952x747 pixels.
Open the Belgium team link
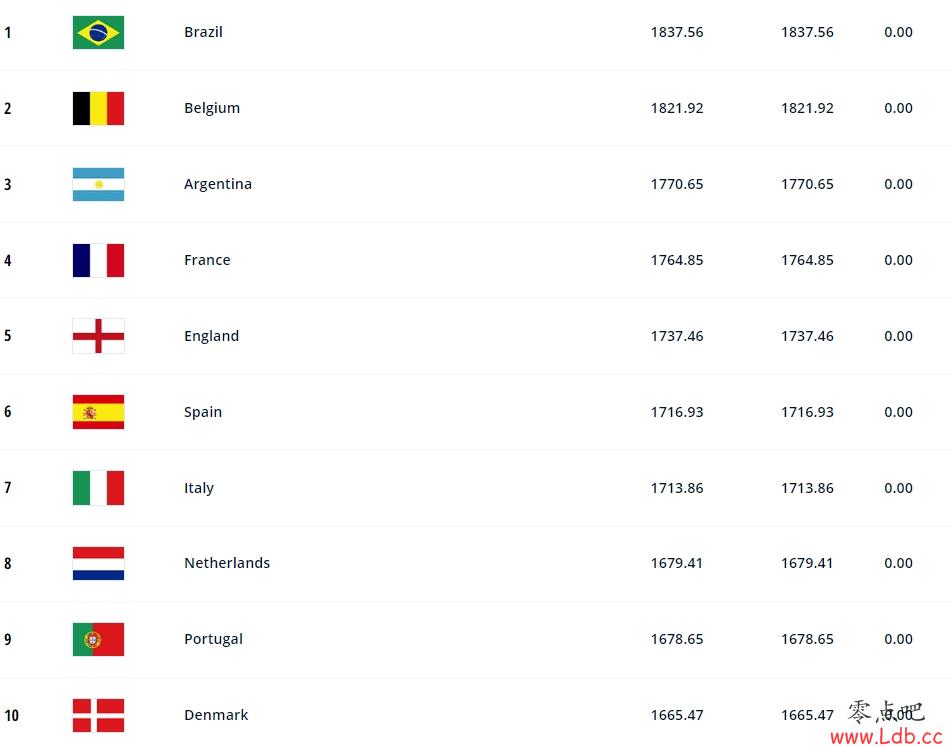(x=212, y=108)
